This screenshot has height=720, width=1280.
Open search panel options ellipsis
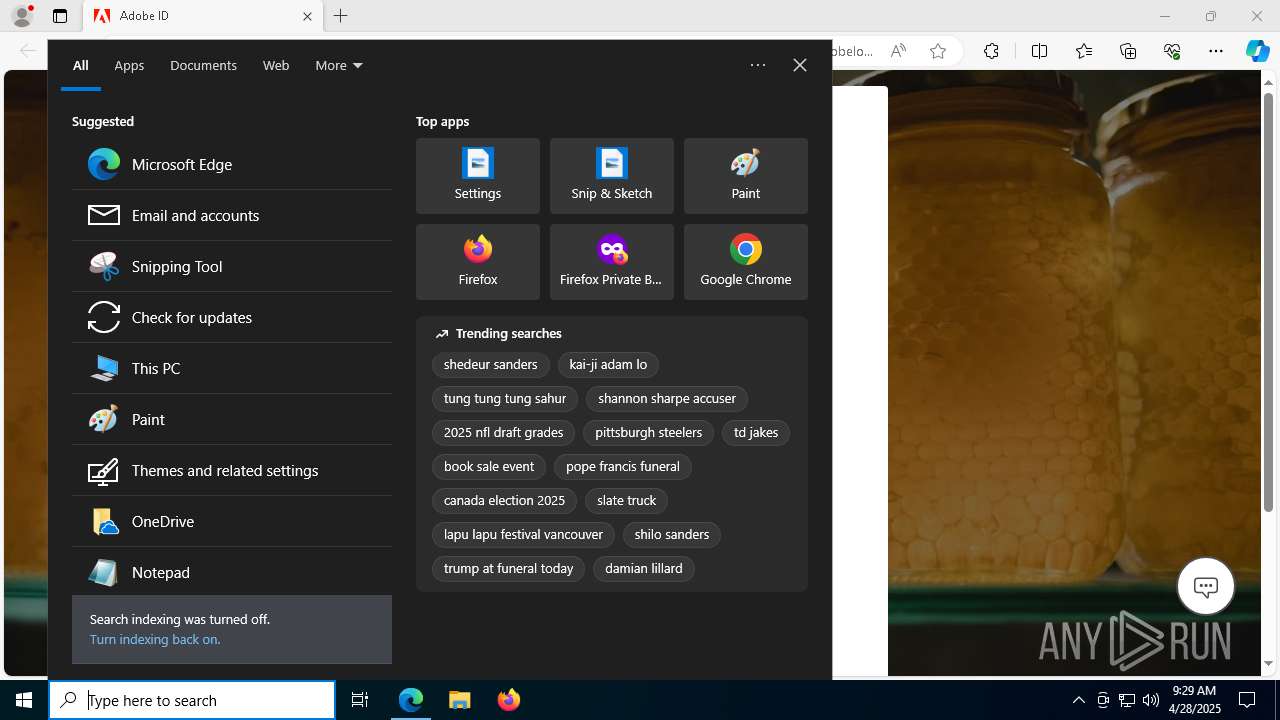pyautogui.click(x=758, y=65)
